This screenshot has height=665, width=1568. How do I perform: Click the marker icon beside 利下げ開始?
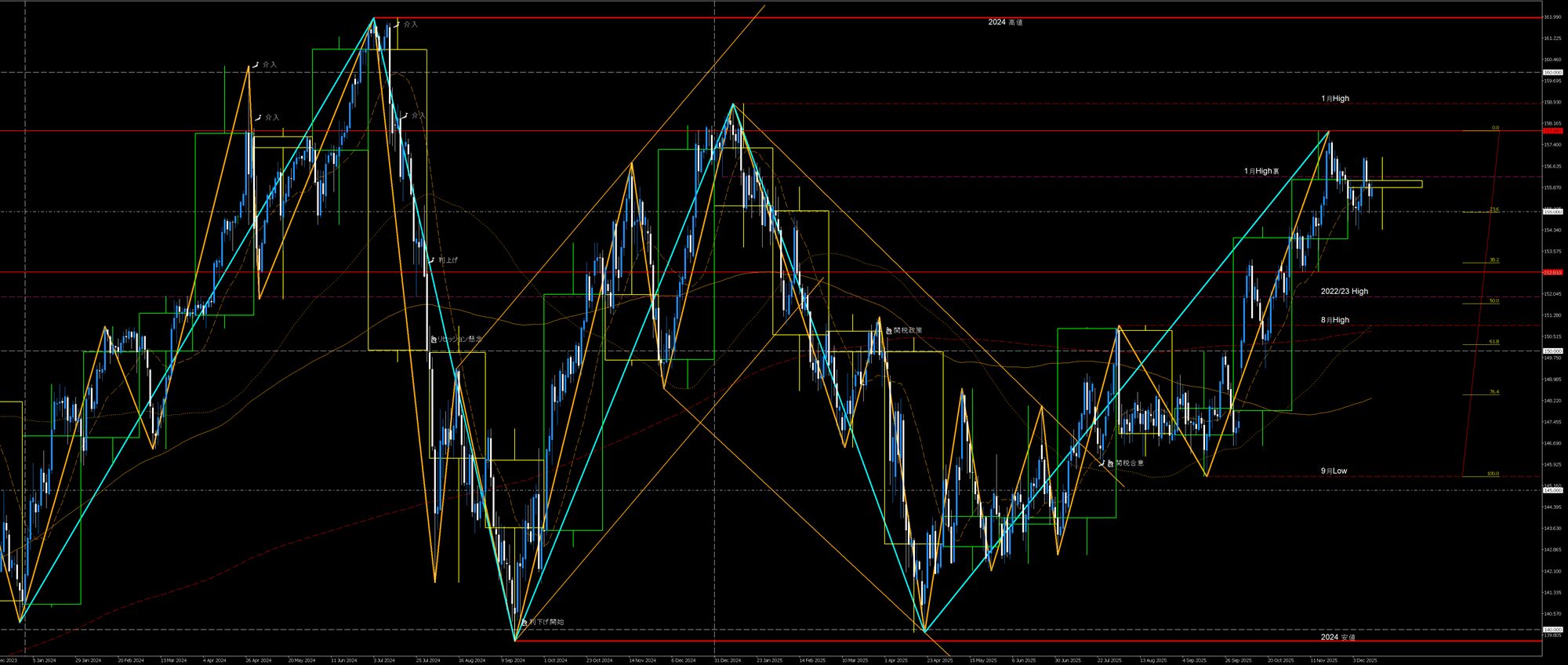click(524, 622)
